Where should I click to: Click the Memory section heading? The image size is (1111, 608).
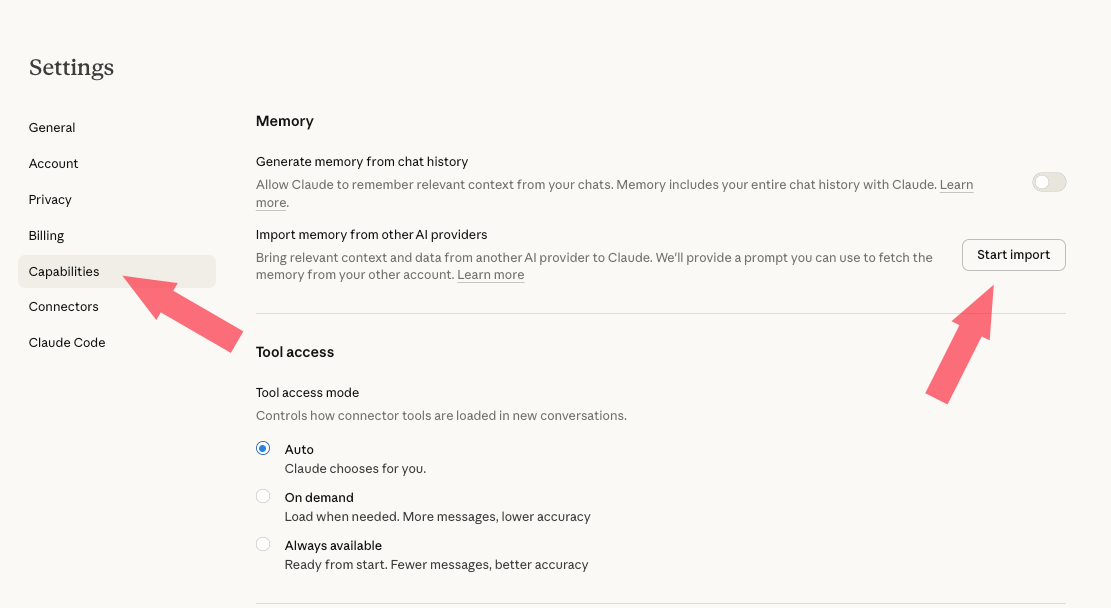pyautogui.click(x=285, y=121)
